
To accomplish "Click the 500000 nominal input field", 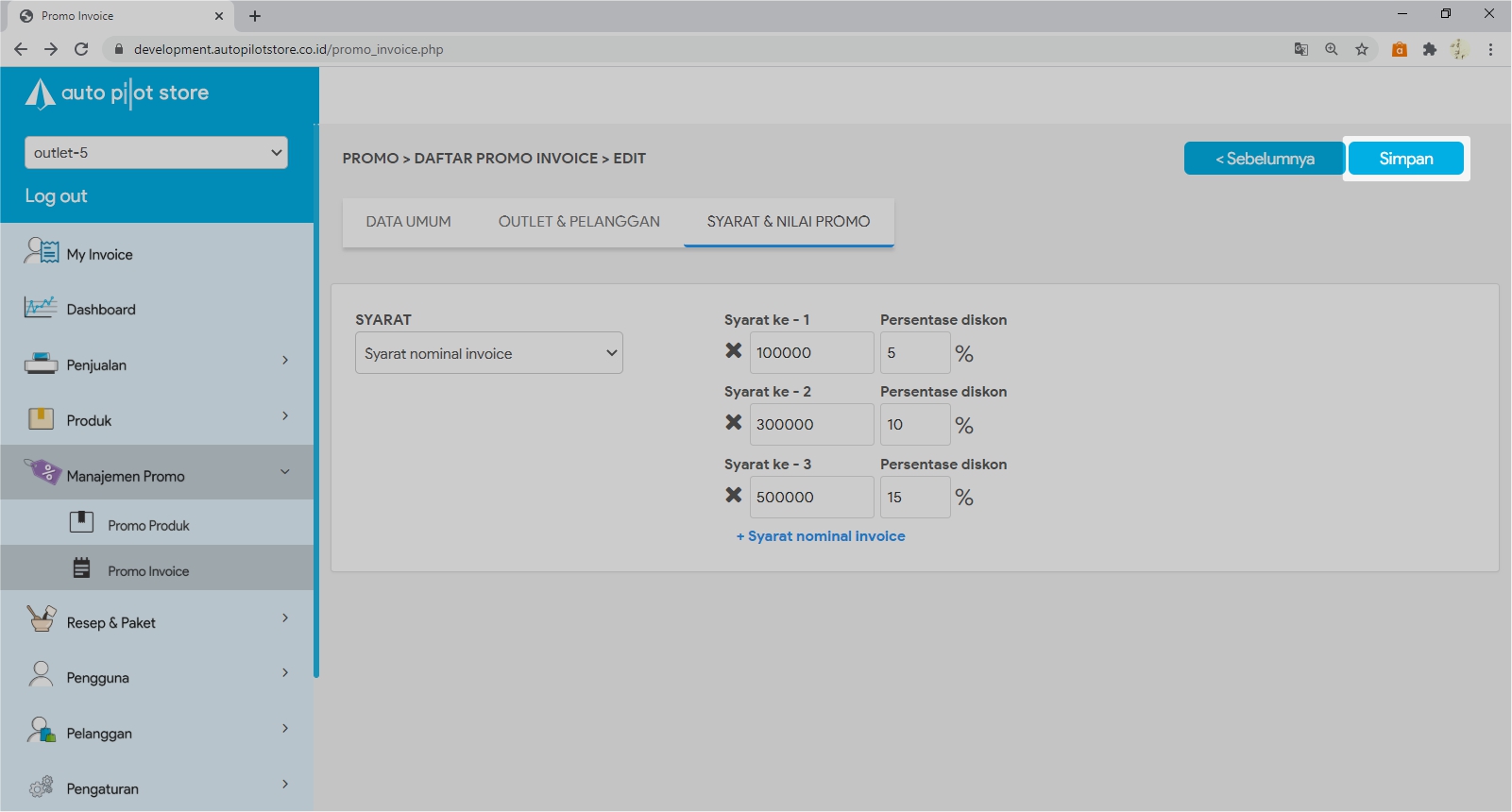I will [x=811, y=497].
